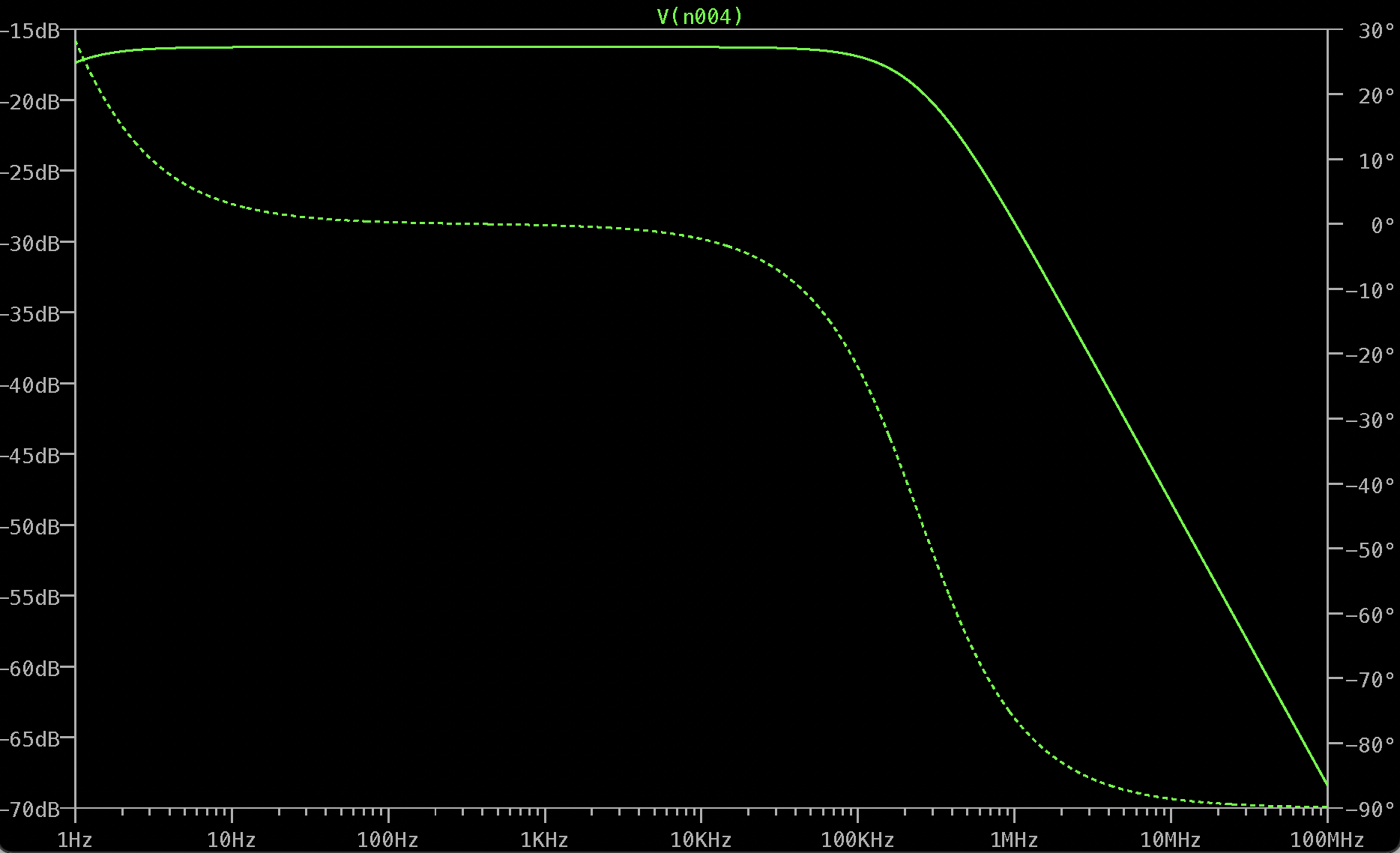1400x853 pixels.
Task: Select the 100Hz frequency label
Action: tap(387, 840)
